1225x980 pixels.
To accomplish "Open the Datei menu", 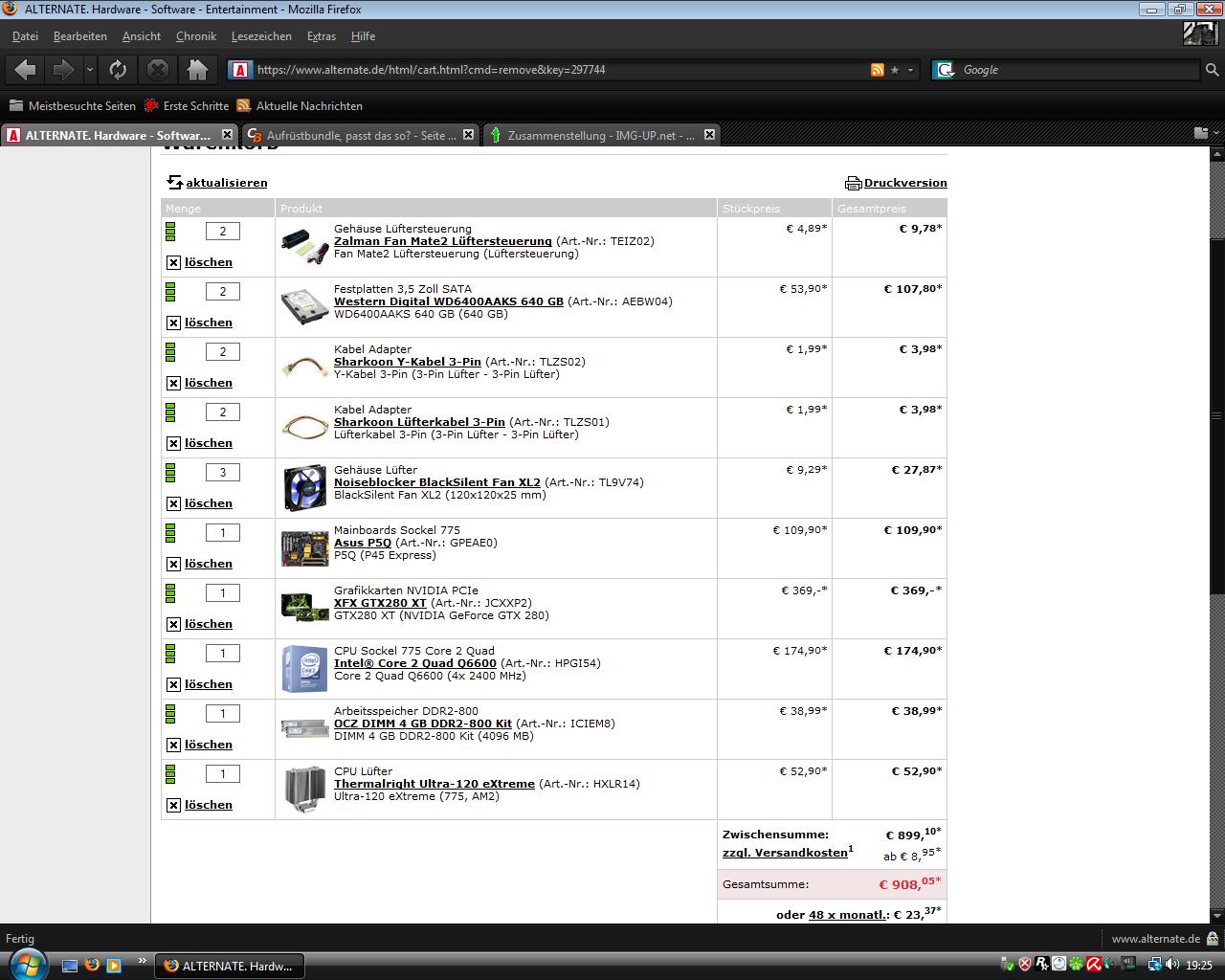I will point(25,36).
